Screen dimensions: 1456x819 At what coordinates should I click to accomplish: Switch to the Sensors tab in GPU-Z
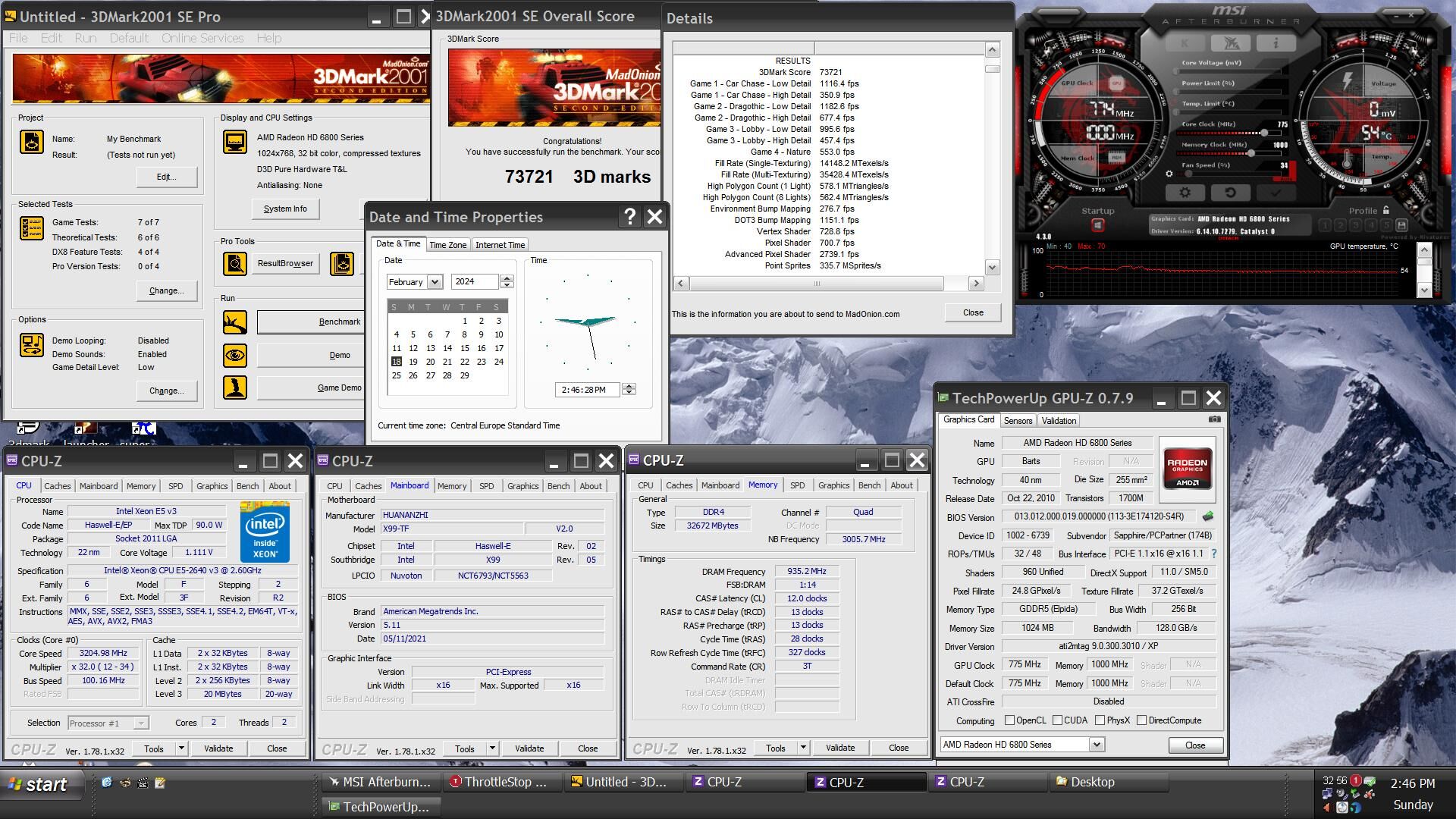tap(1018, 421)
